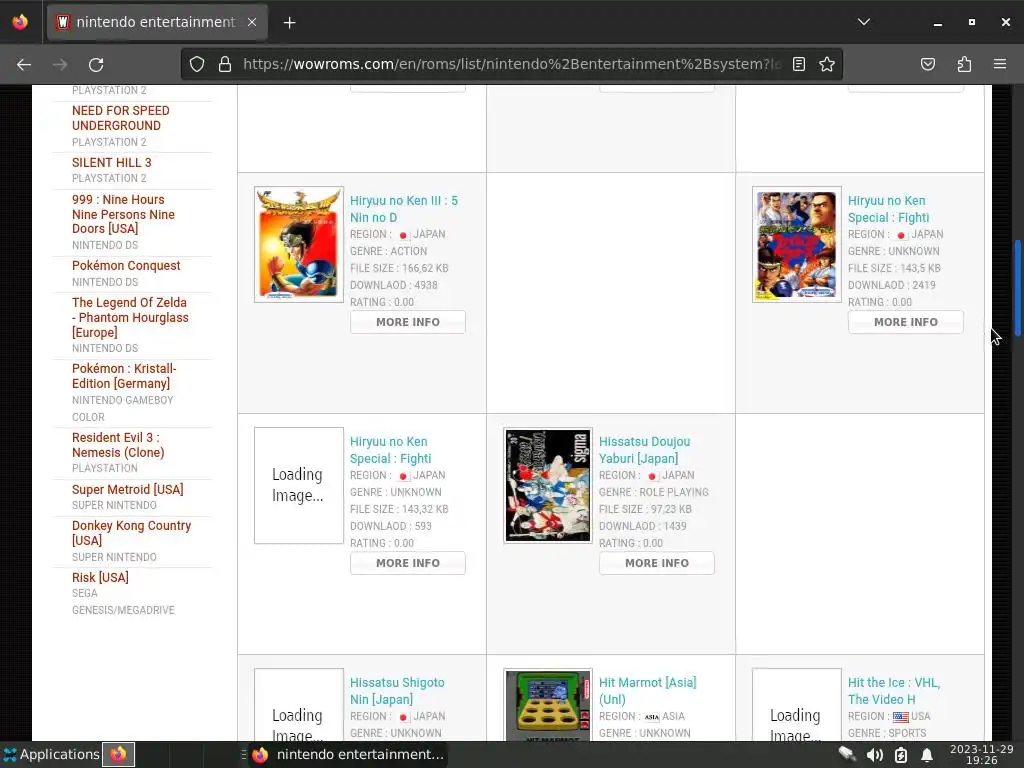The image size is (1024, 768).
Task: Select nintendo entertainment window in taskbar
Action: click(x=348, y=754)
